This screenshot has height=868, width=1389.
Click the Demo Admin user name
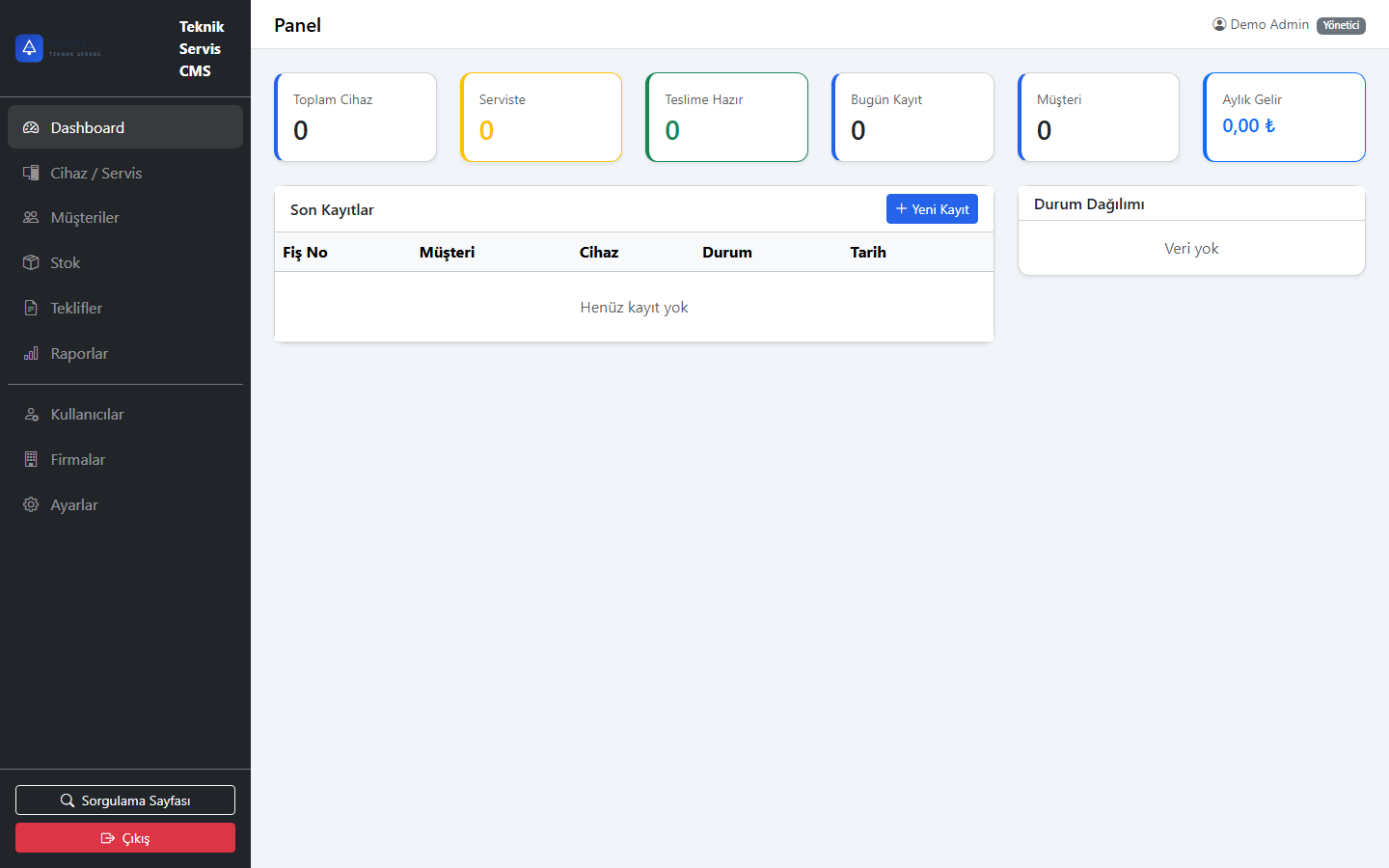click(1269, 24)
